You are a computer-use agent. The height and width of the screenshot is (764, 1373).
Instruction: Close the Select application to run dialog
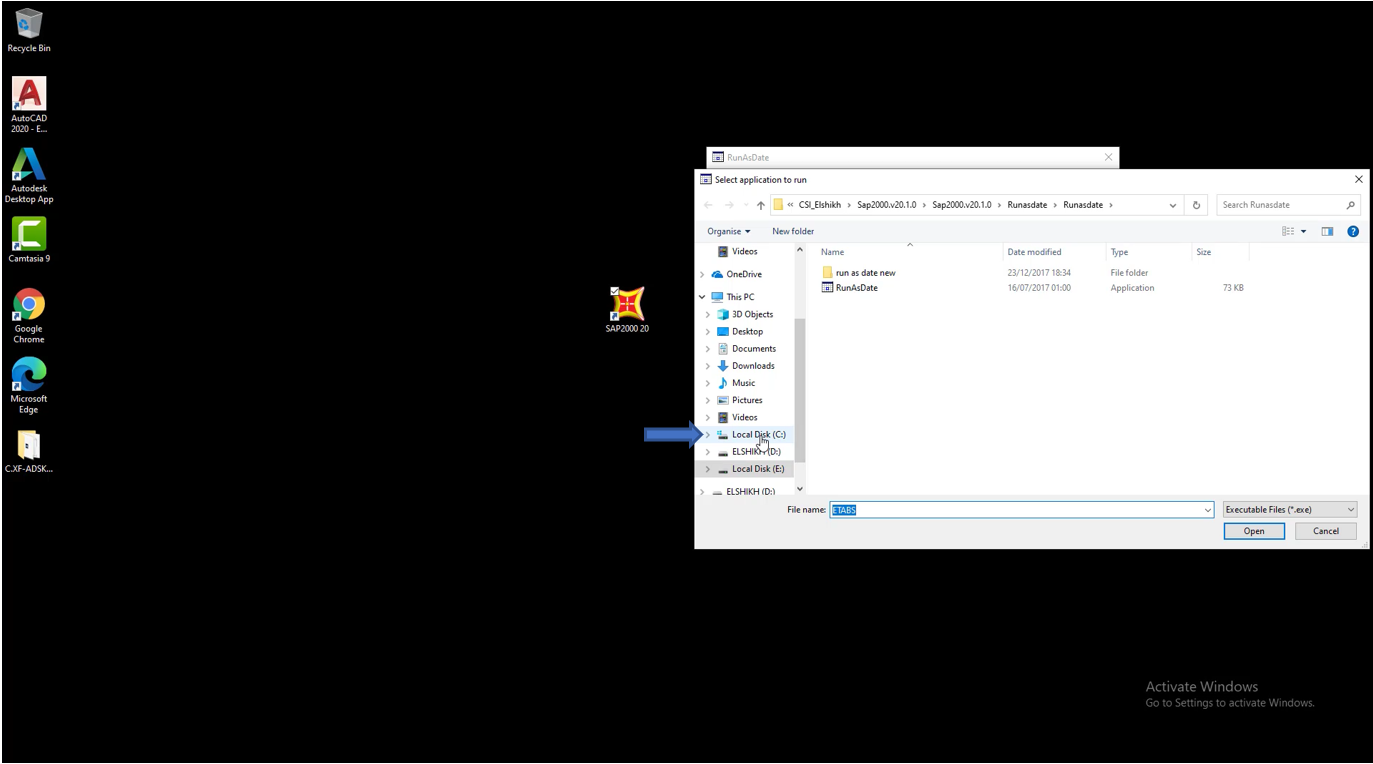pos(1358,180)
